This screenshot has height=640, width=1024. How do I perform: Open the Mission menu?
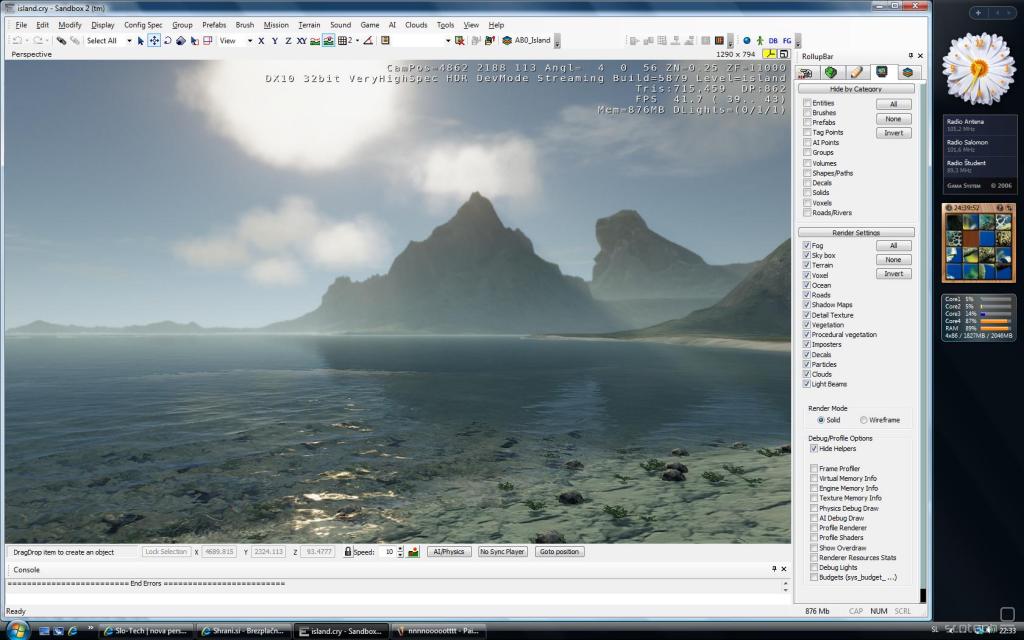pos(276,25)
